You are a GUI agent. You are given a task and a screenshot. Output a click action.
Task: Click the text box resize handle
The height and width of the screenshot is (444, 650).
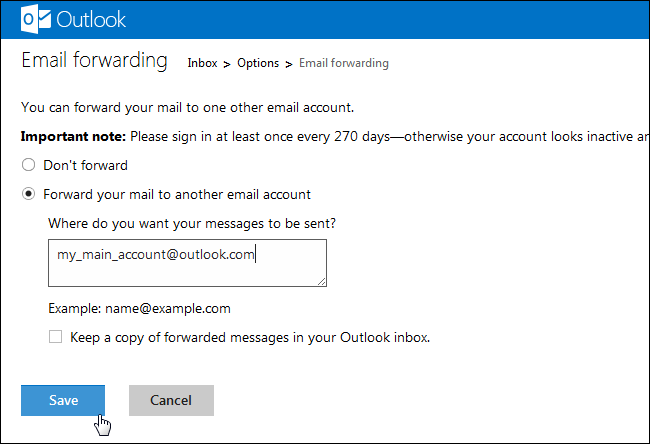click(x=321, y=281)
